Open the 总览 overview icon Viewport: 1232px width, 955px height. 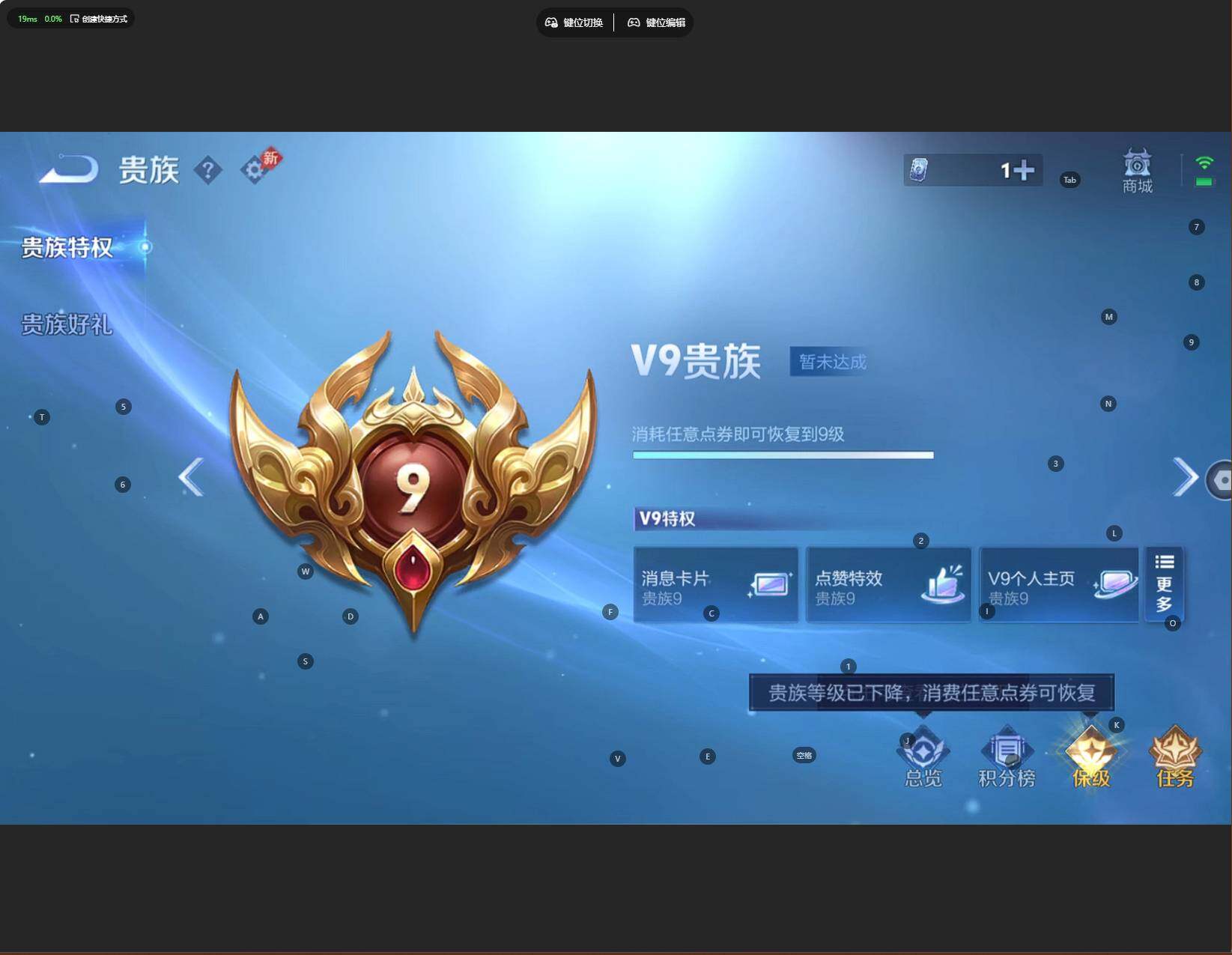923,757
